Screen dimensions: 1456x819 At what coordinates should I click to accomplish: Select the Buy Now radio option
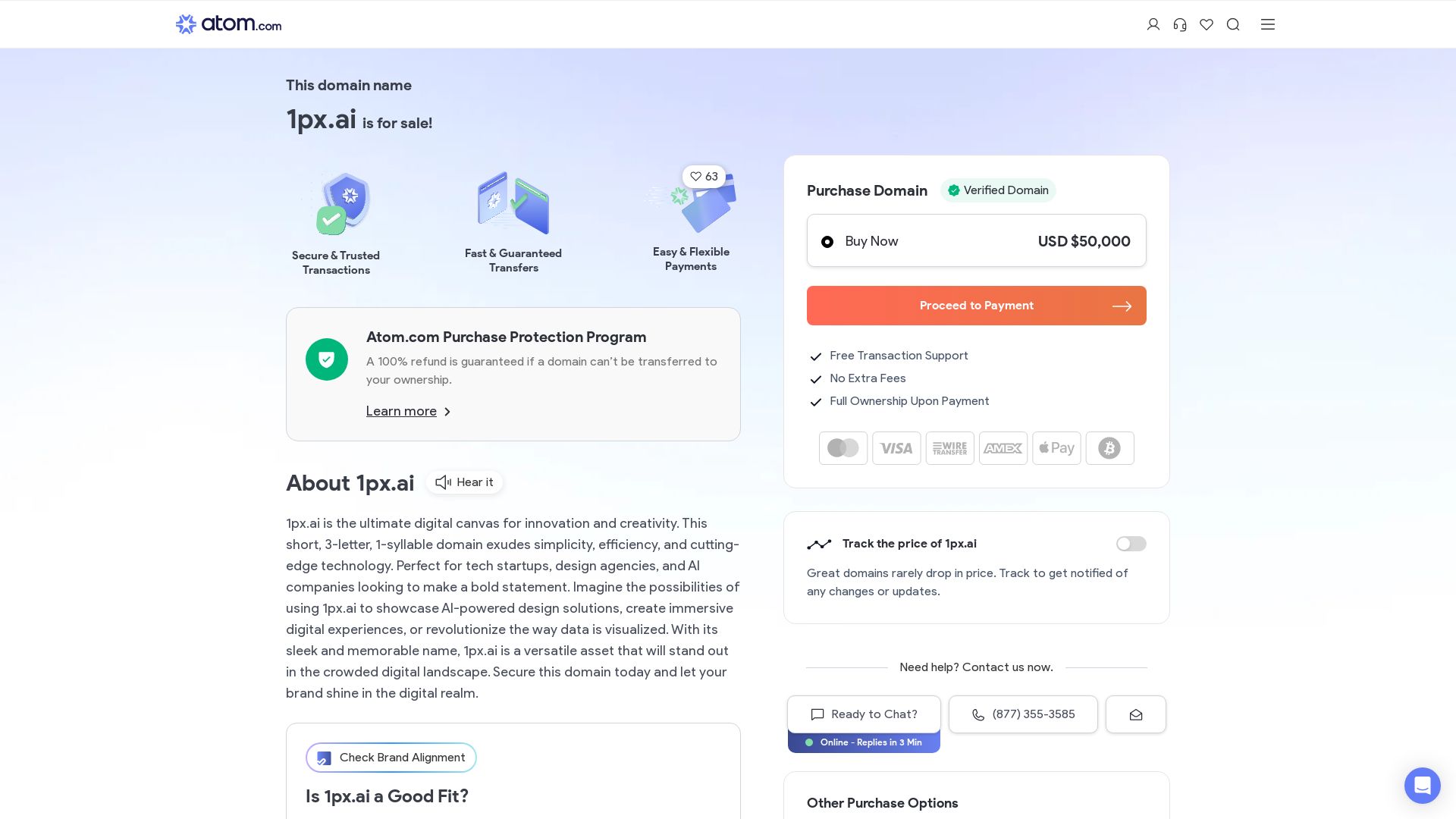coord(827,242)
